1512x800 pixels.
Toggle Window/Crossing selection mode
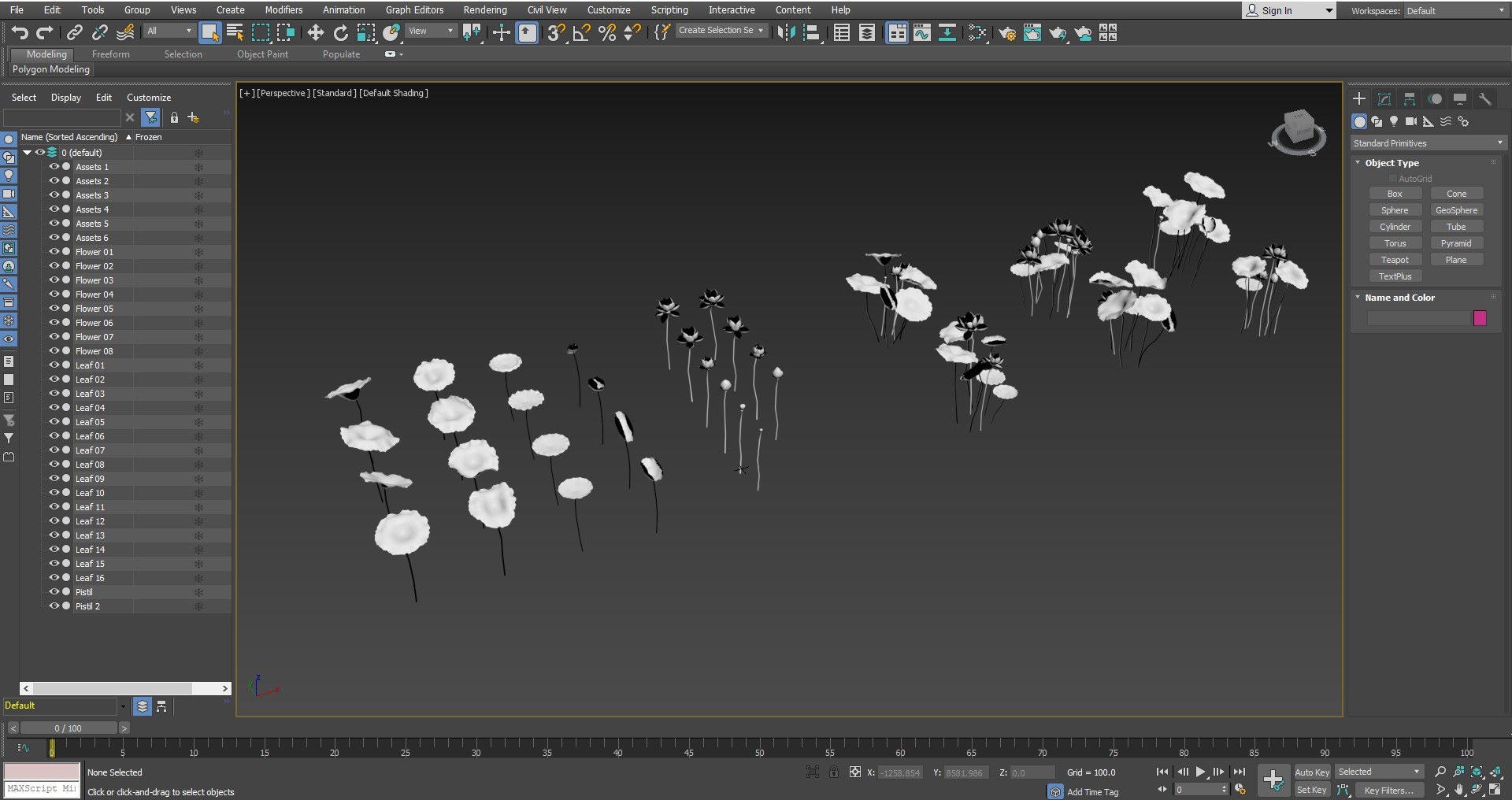286,32
